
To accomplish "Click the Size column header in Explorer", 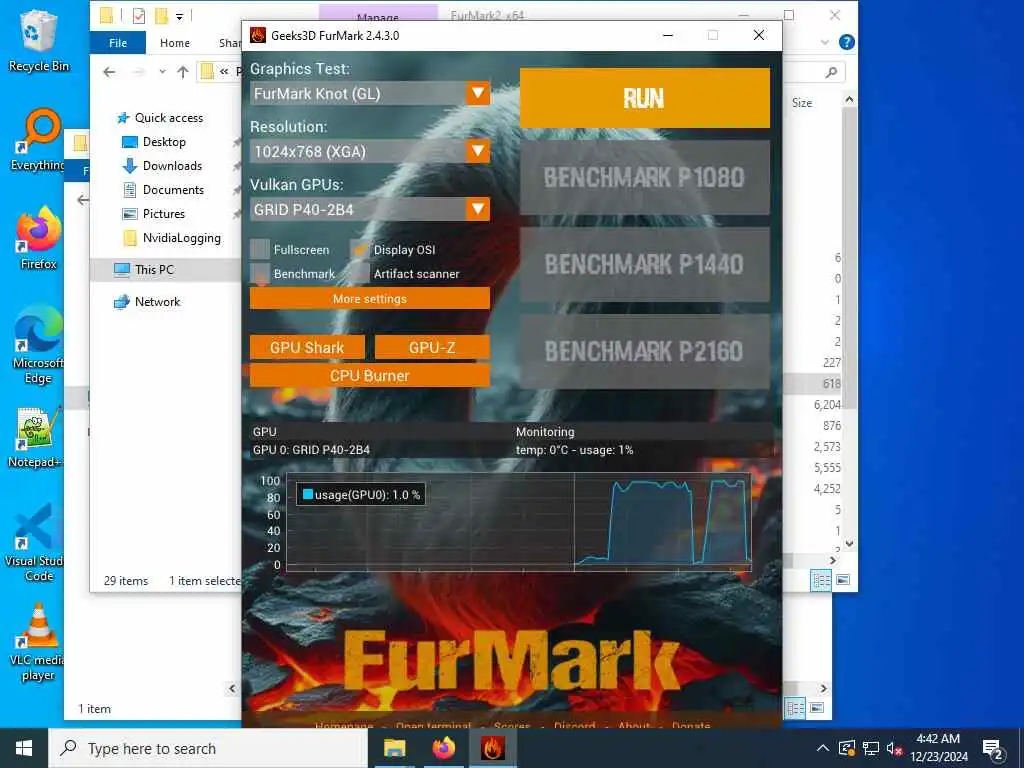I will (x=802, y=103).
